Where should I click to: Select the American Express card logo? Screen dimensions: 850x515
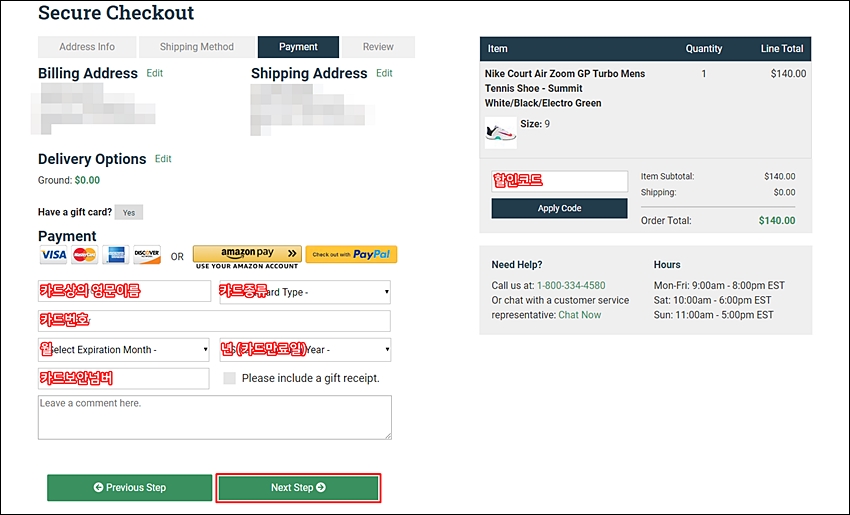[115, 255]
